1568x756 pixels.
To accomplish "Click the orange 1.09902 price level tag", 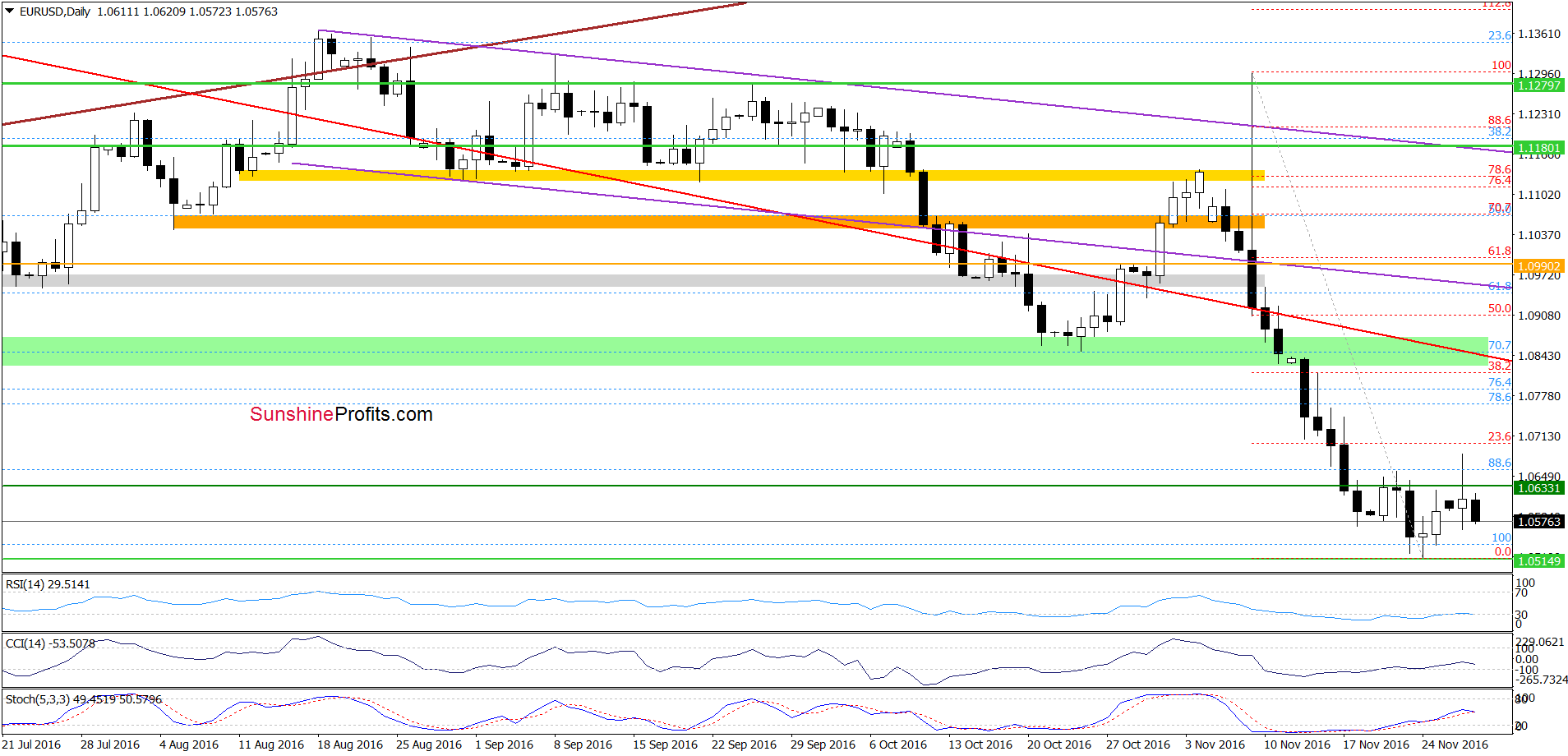I will [x=1538, y=266].
